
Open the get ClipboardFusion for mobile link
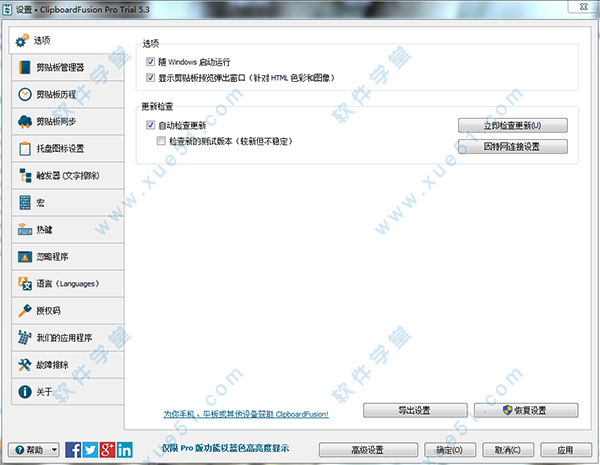246,414
